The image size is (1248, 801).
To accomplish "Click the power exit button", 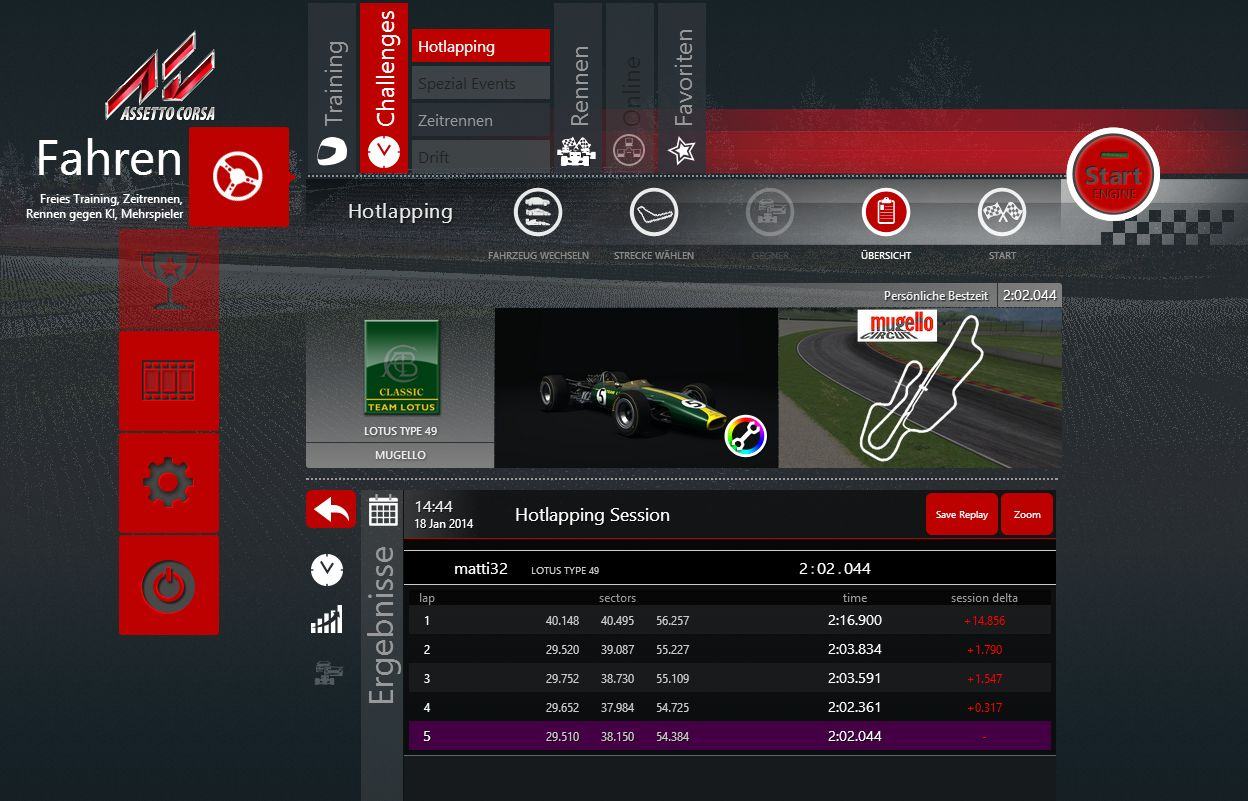I will click(x=168, y=585).
